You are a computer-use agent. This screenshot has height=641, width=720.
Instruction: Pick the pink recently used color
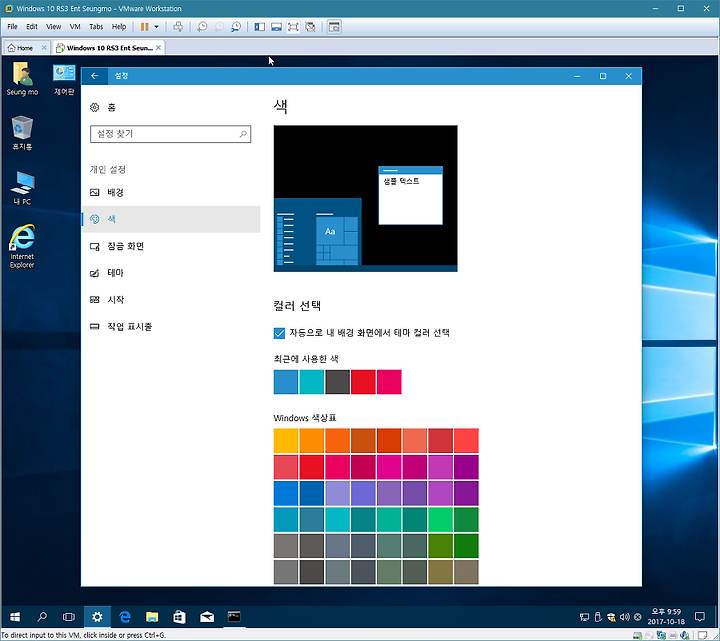tap(389, 382)
